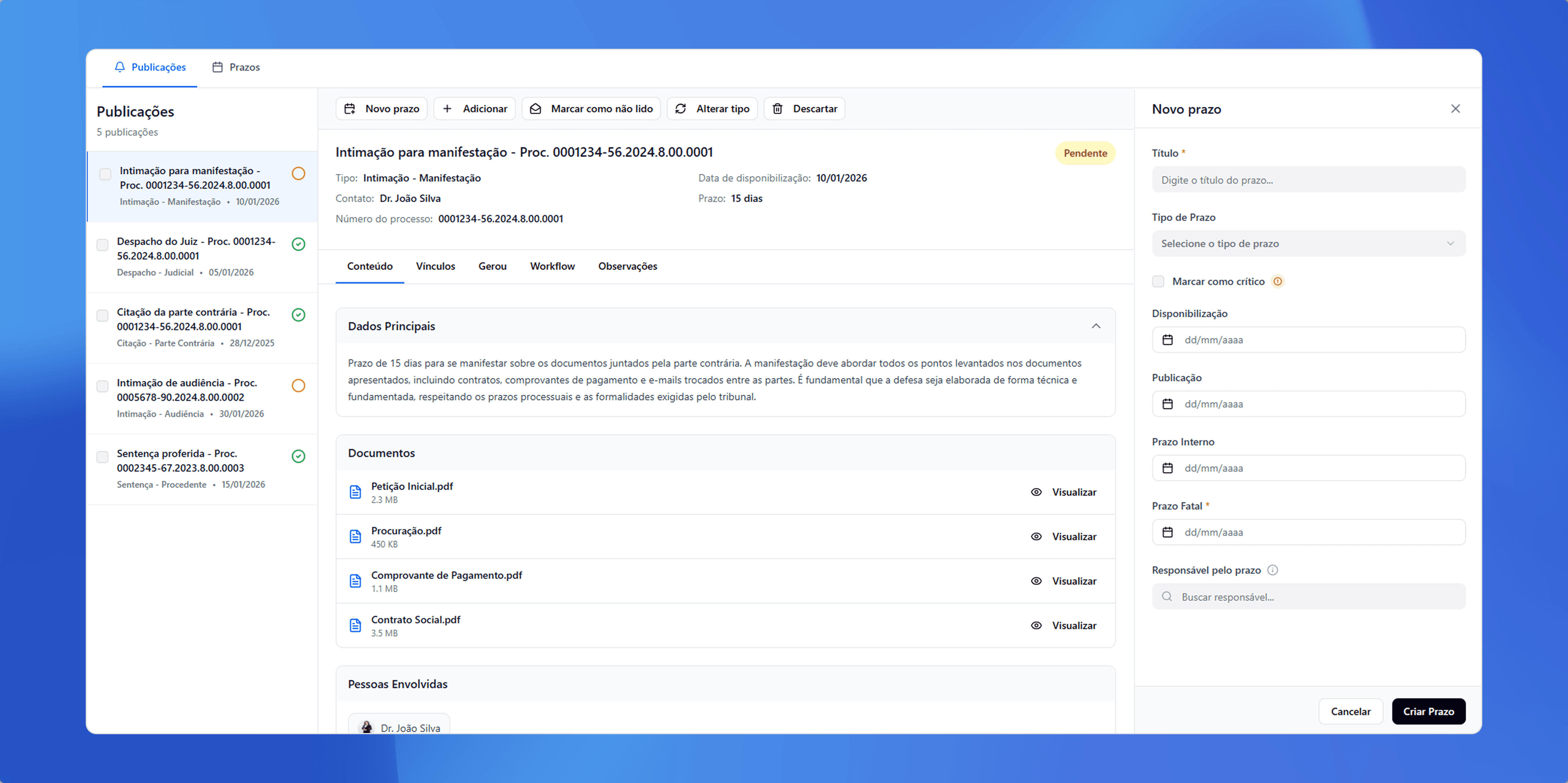This screenshot has width=1568, height=783.
Task: Click the plus icon on Adicionar button
Action: click(x=447, y=109)
